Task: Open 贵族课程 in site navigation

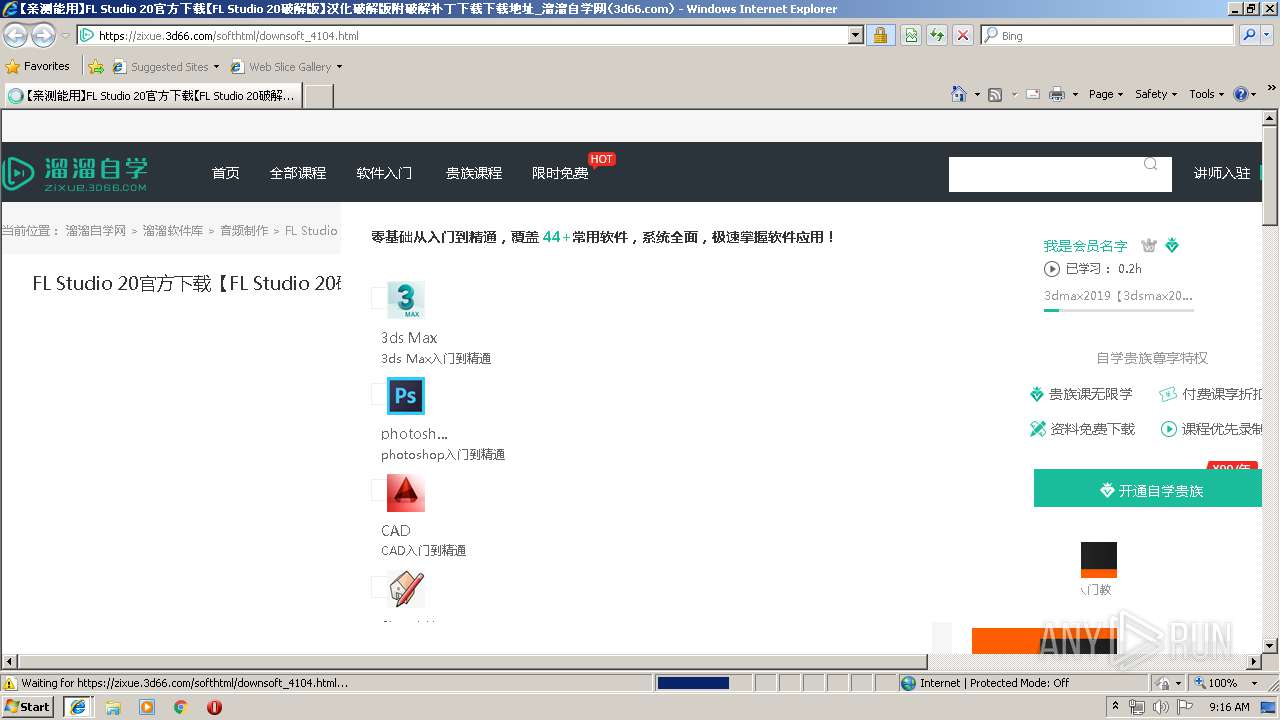Action: (474, 173)
